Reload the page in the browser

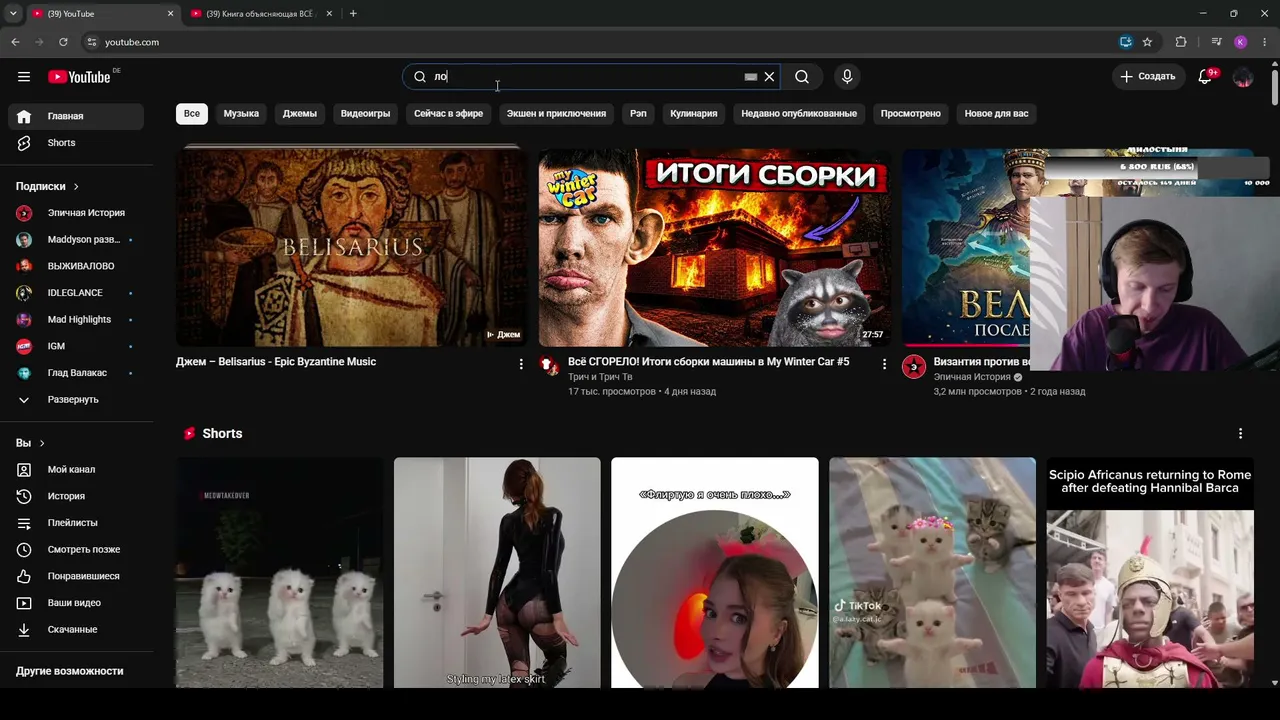[63, 42]
